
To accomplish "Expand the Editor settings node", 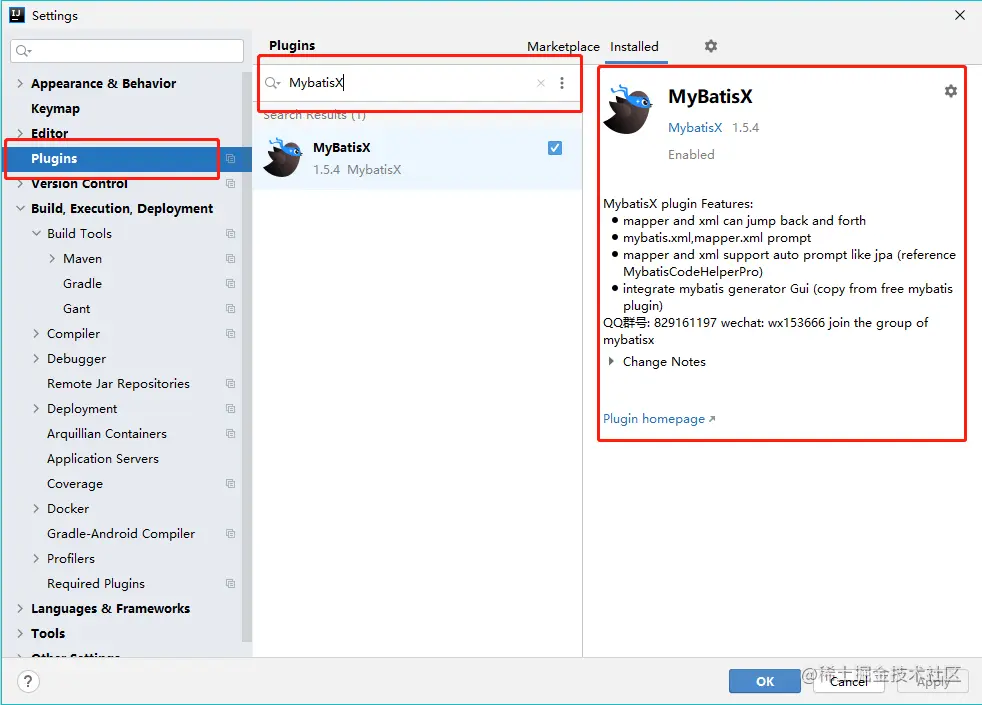I will point(20,133).
